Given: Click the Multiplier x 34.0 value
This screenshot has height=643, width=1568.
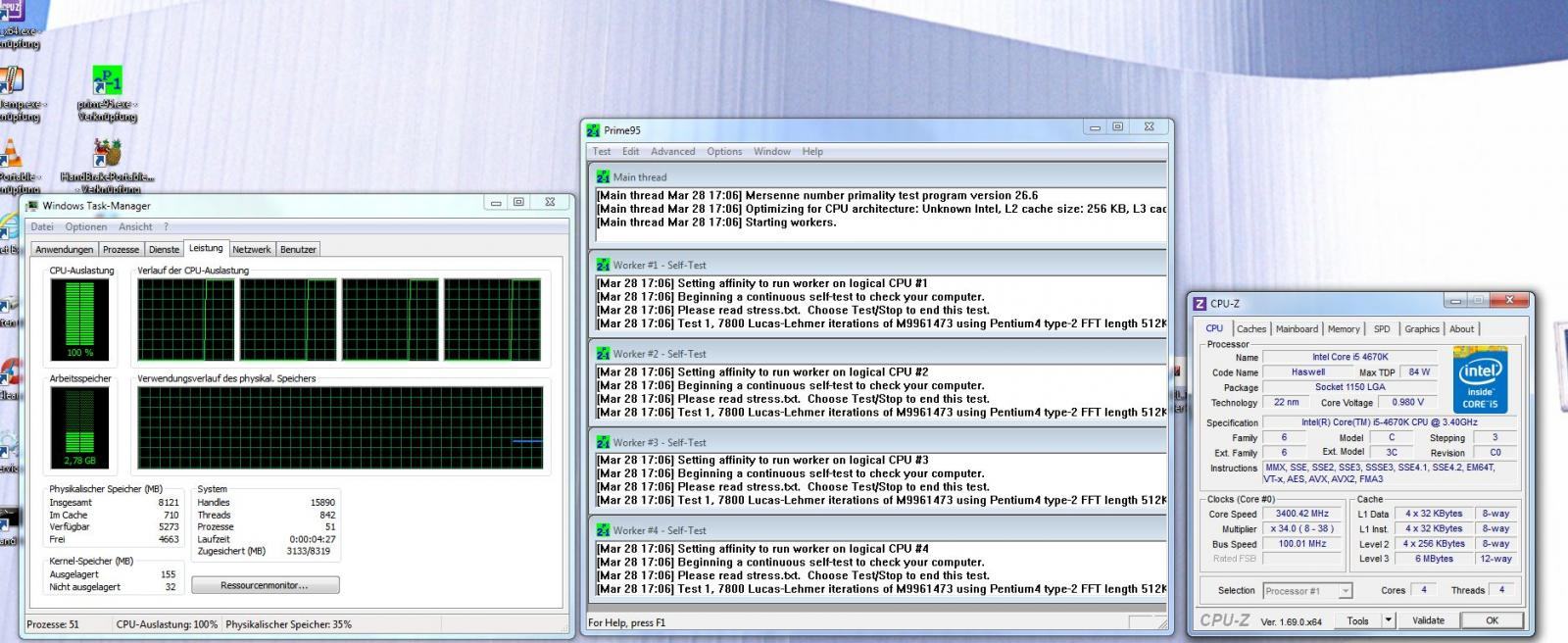Looking at the screenshot, I should click(1302, 528).
